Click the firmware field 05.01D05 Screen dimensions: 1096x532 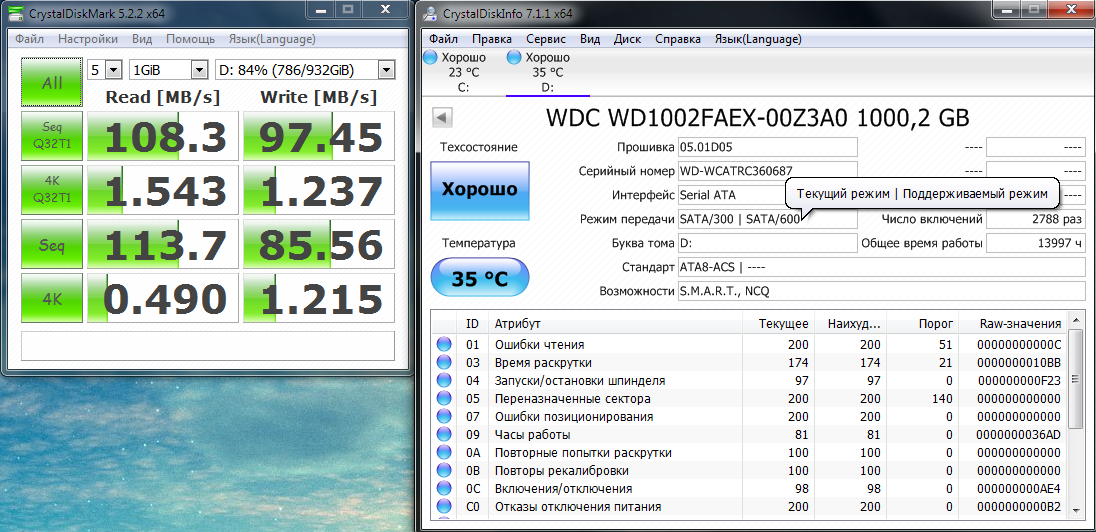(767, 148)
